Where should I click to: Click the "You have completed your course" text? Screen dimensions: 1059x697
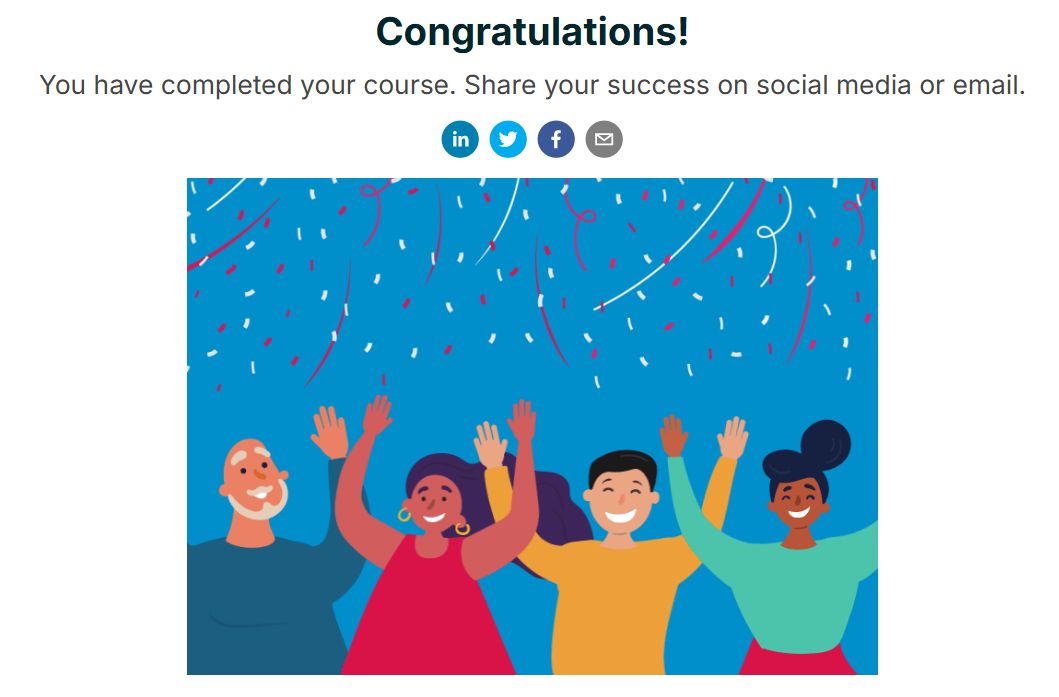point(247,85)
